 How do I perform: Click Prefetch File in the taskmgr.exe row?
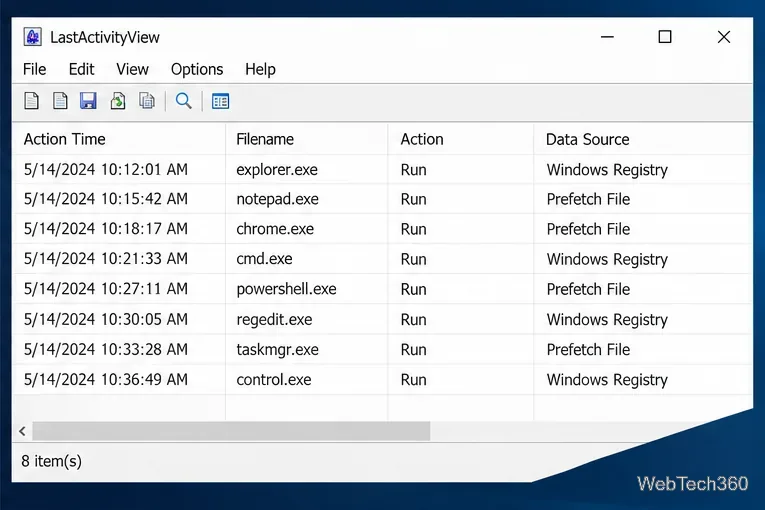[588, 349]
